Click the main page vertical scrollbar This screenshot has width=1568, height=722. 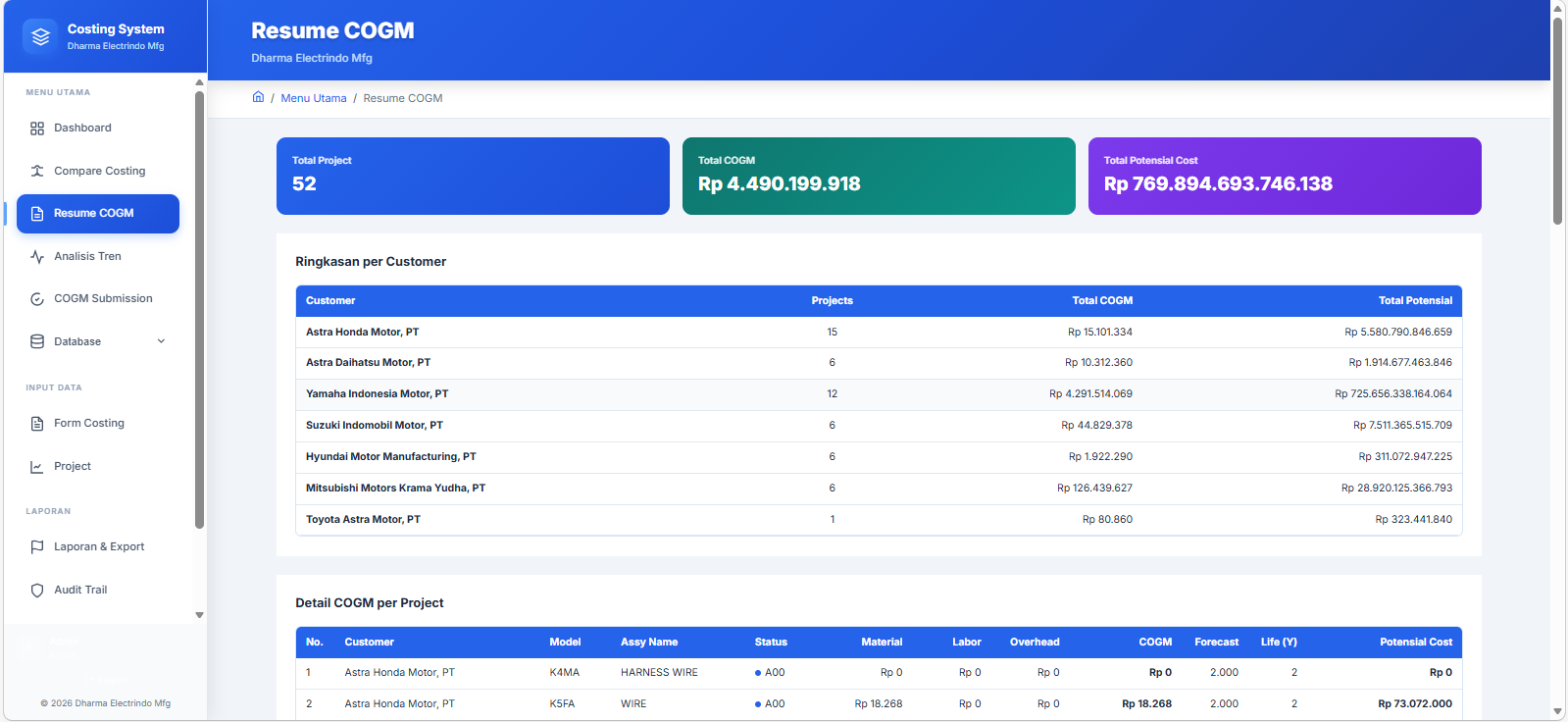(1557, 121)
